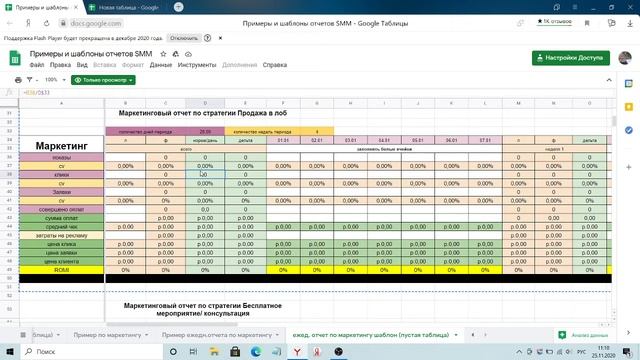
Task: Select column D header
Action: click(205, 103)
